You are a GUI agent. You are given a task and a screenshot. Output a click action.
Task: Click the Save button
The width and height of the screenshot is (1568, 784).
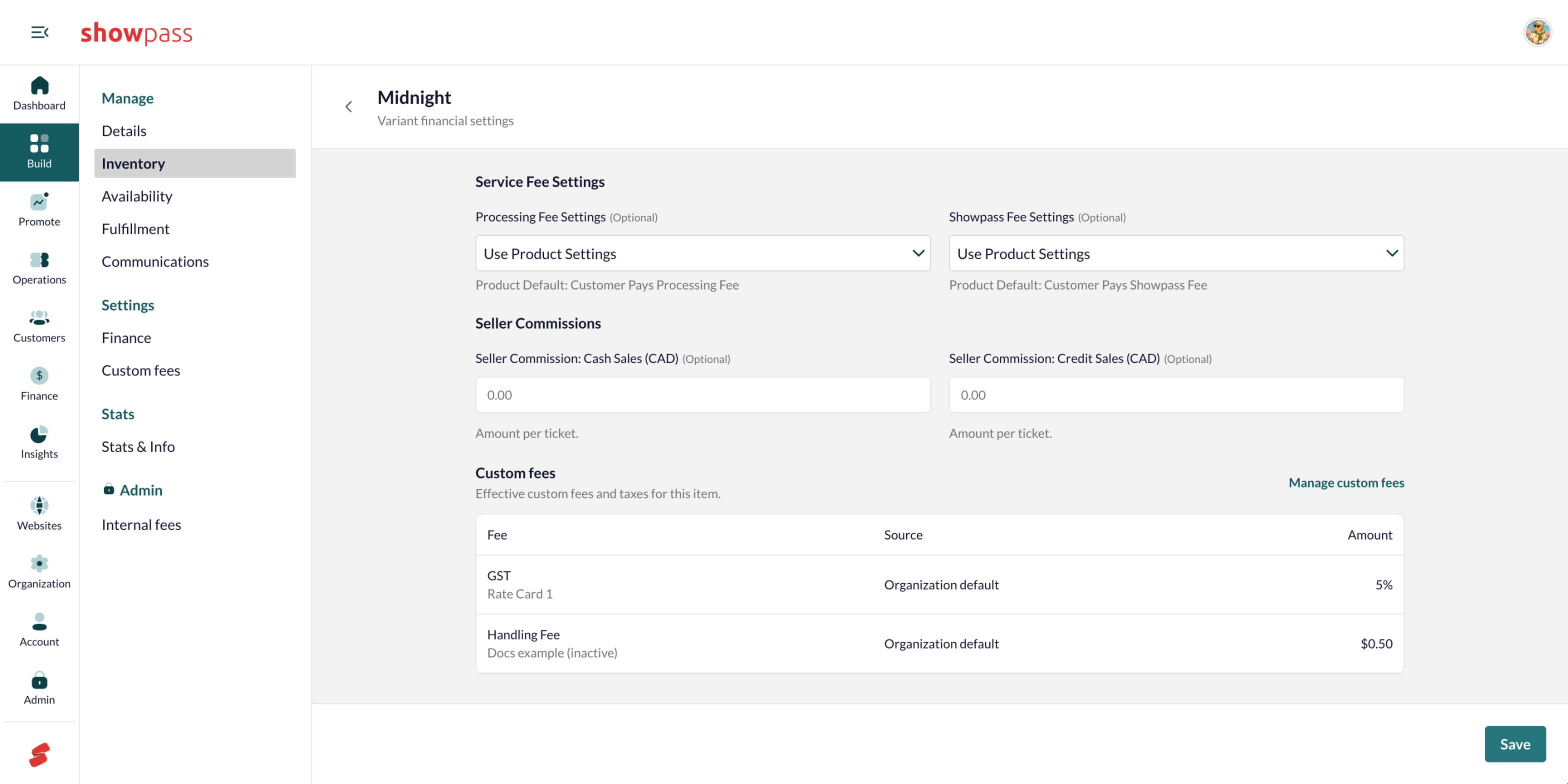coord(1515,744)
